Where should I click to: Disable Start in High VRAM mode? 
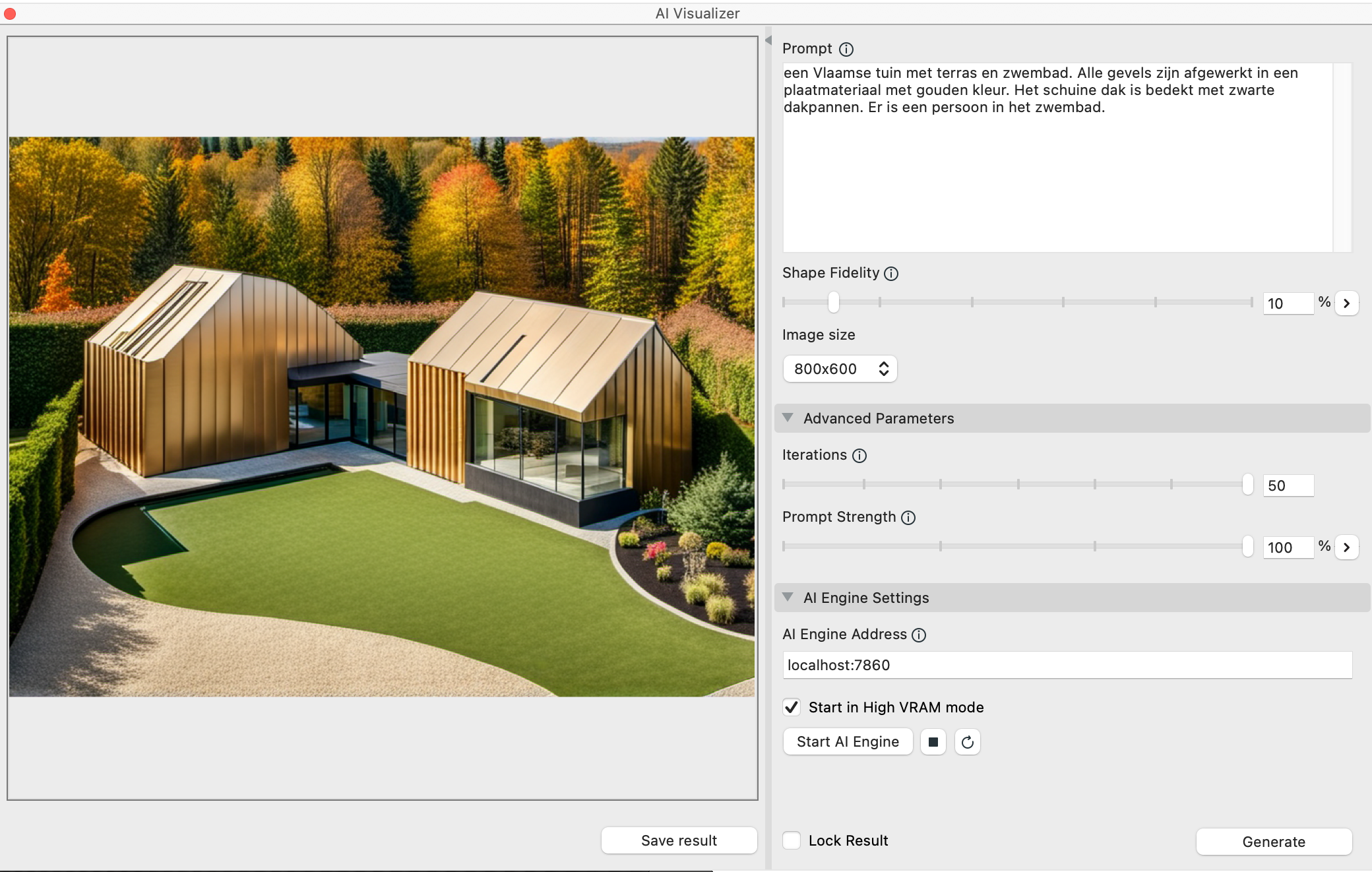pyautogui.click(x=792, y=707)
